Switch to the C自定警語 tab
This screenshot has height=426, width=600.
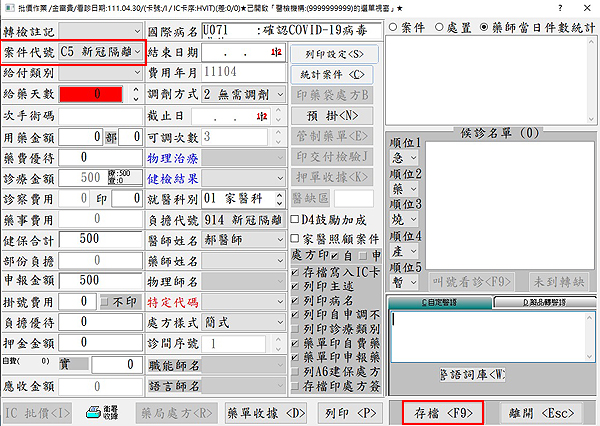pos(439,301)
